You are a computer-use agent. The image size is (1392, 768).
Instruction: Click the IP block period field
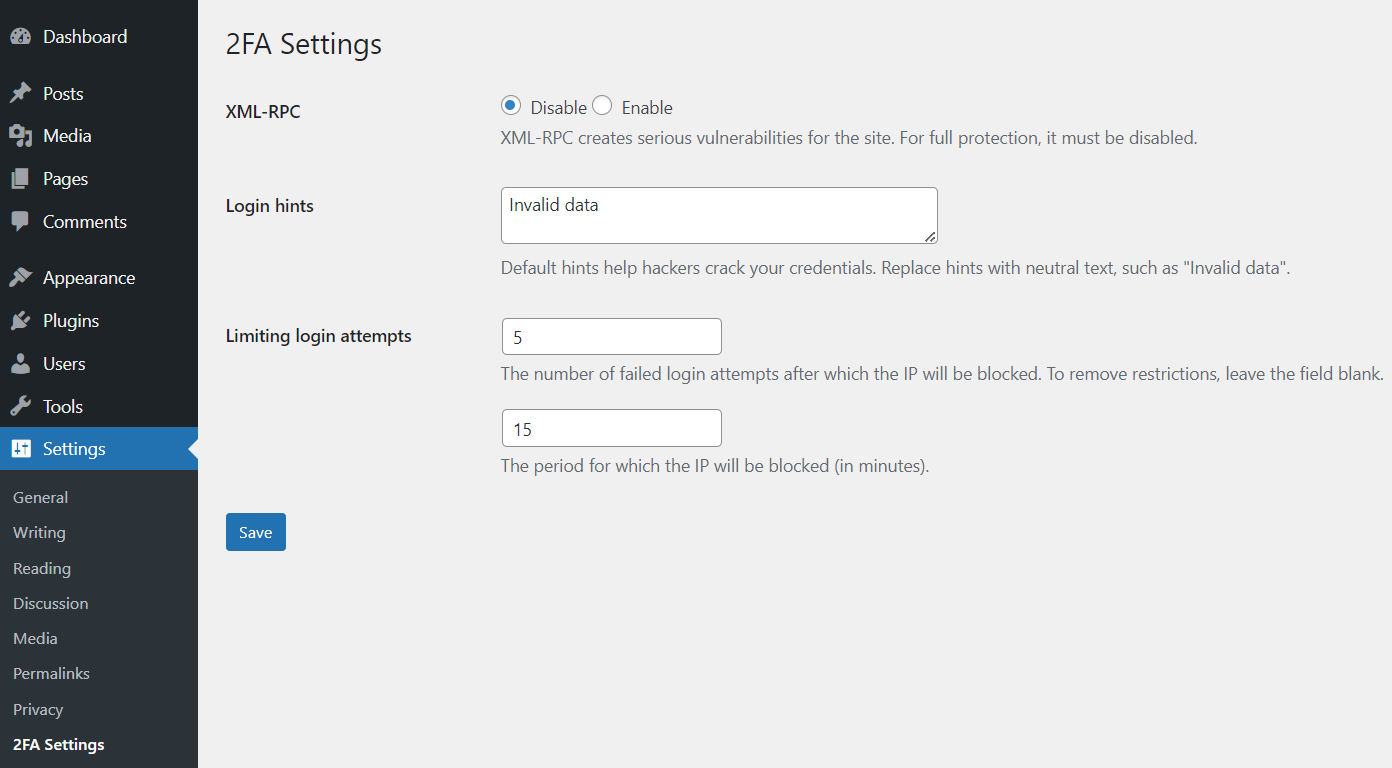pyautogui.click(x=611, y=428)
